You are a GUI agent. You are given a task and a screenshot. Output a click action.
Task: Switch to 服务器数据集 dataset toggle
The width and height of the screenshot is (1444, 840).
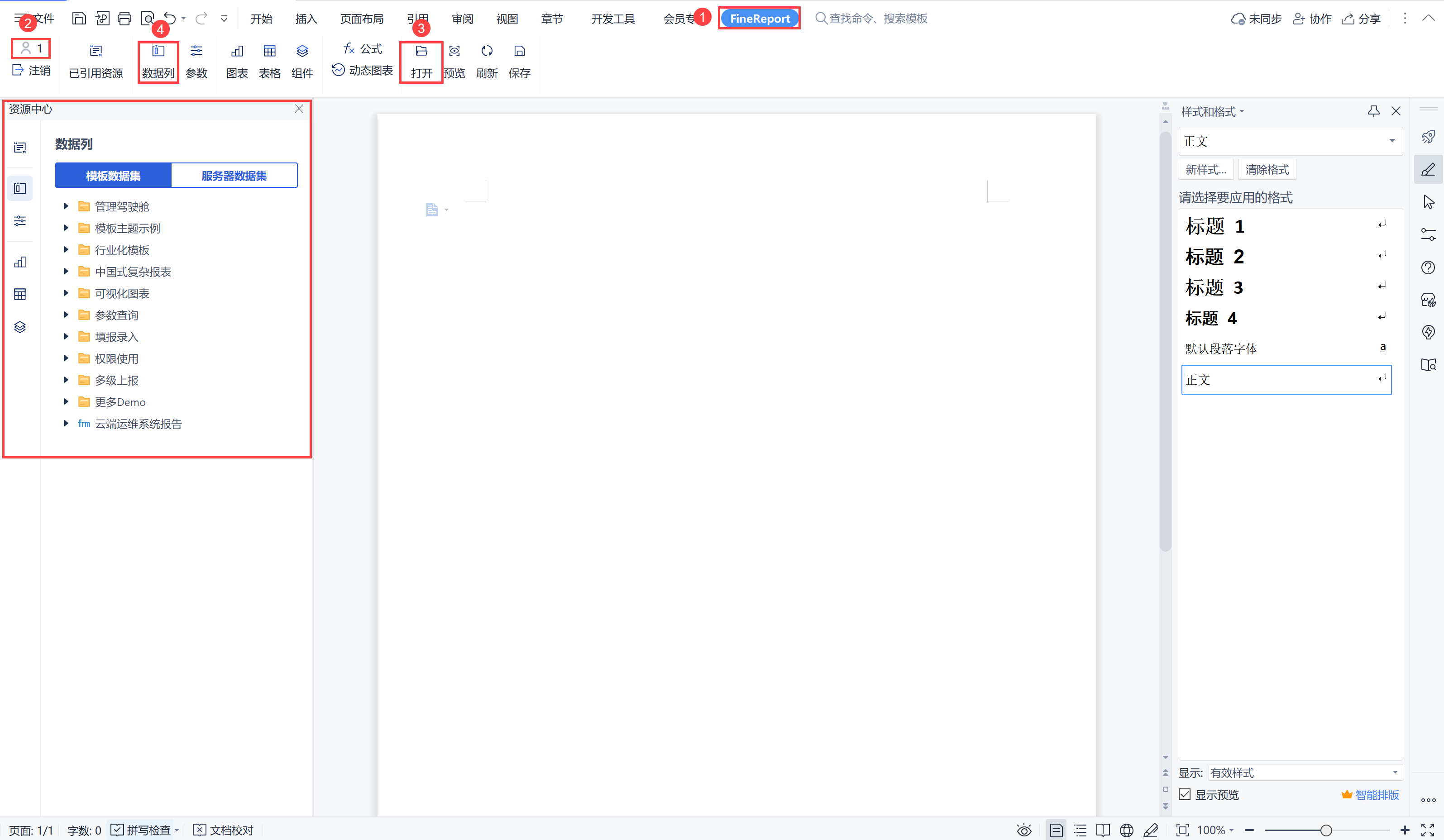click(x=234, y=175)
